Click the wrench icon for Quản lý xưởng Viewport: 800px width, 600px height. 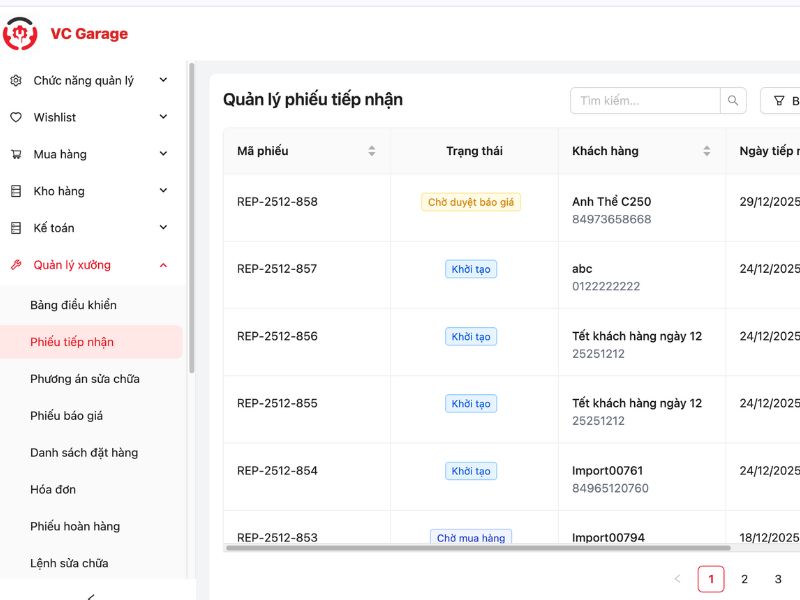click(x=16, y=265)
